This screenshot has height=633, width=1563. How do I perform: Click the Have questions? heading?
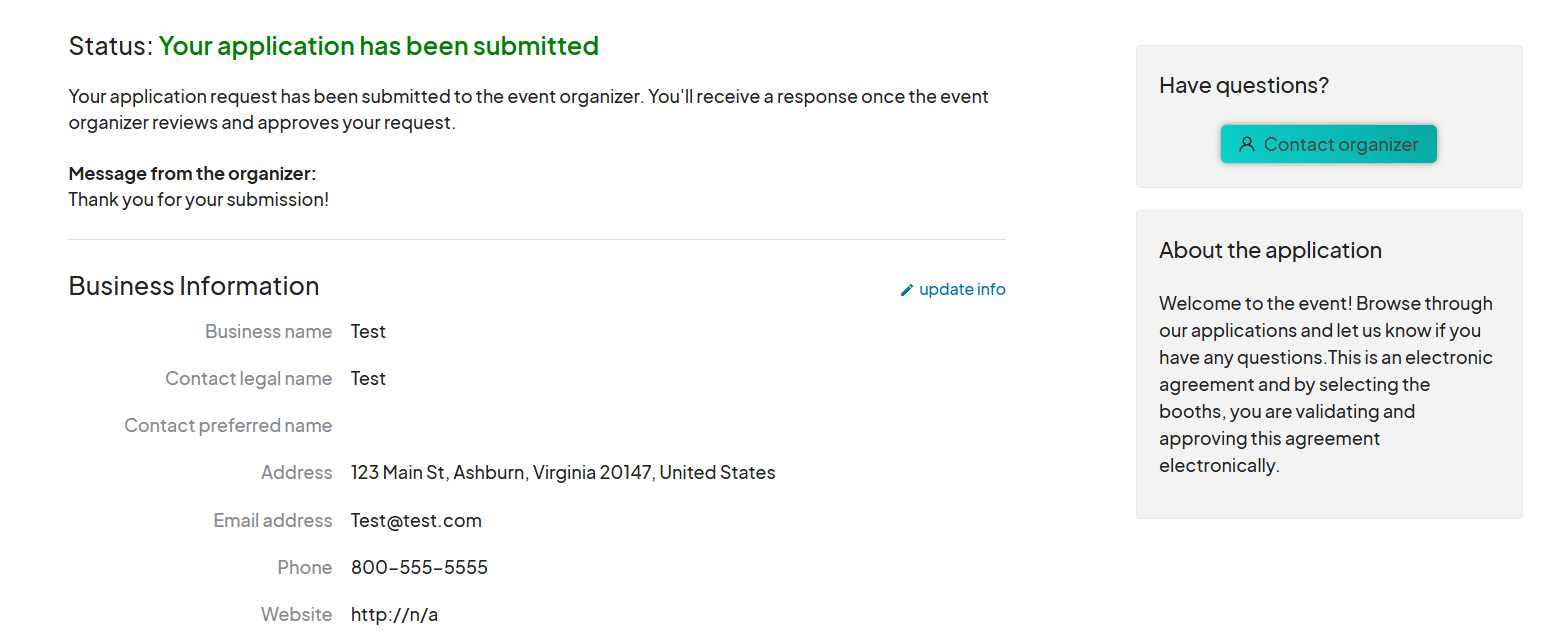(x=1244, y=86)
